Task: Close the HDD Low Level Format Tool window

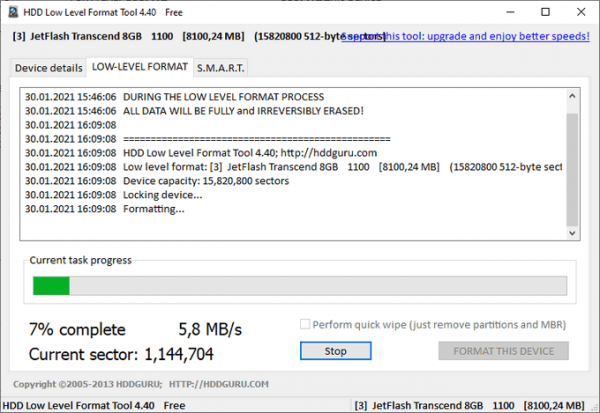Action: click(581, 12)
